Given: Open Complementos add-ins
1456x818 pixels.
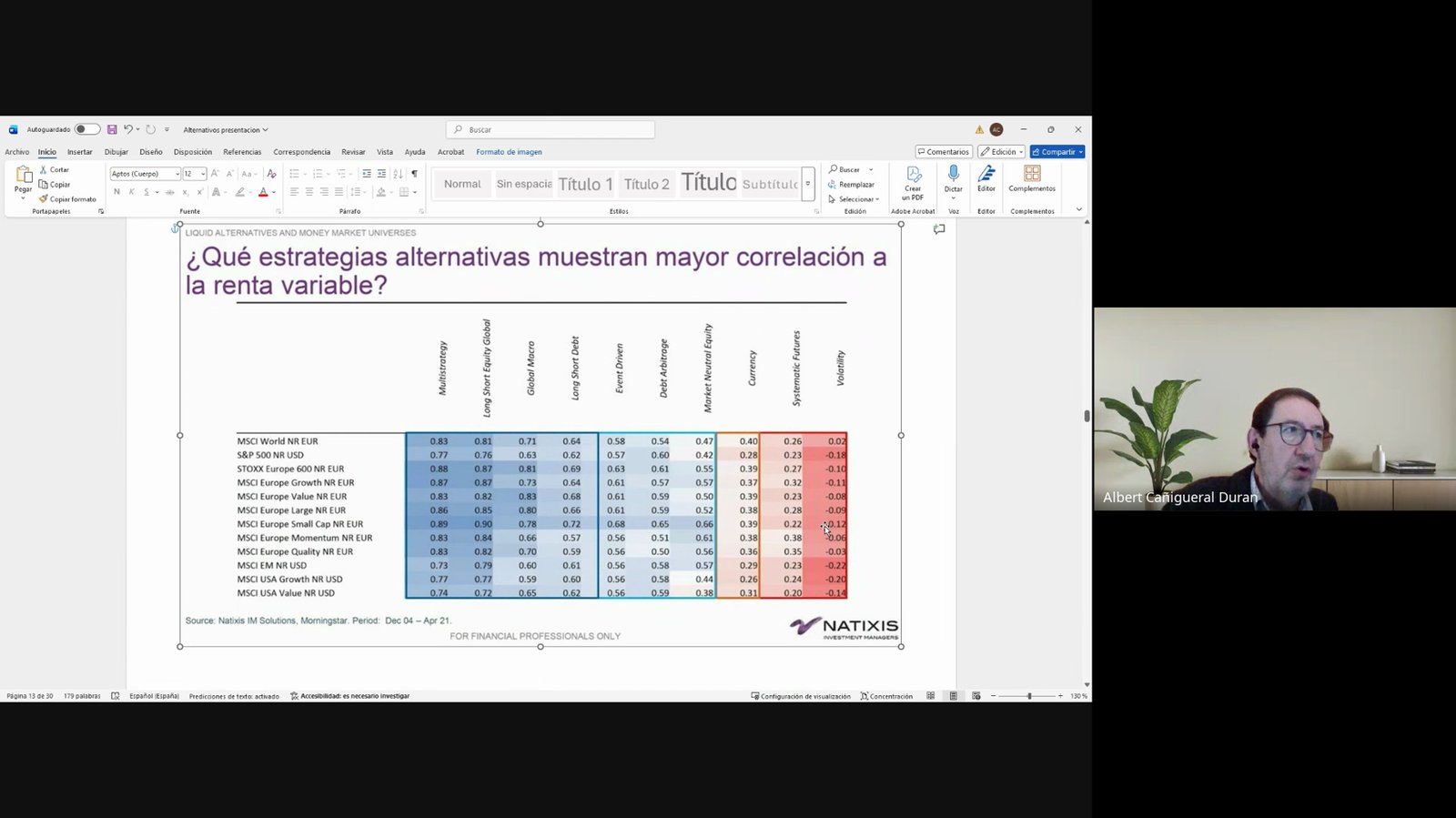Looking at the screenshot, I should pos(1032,178).
